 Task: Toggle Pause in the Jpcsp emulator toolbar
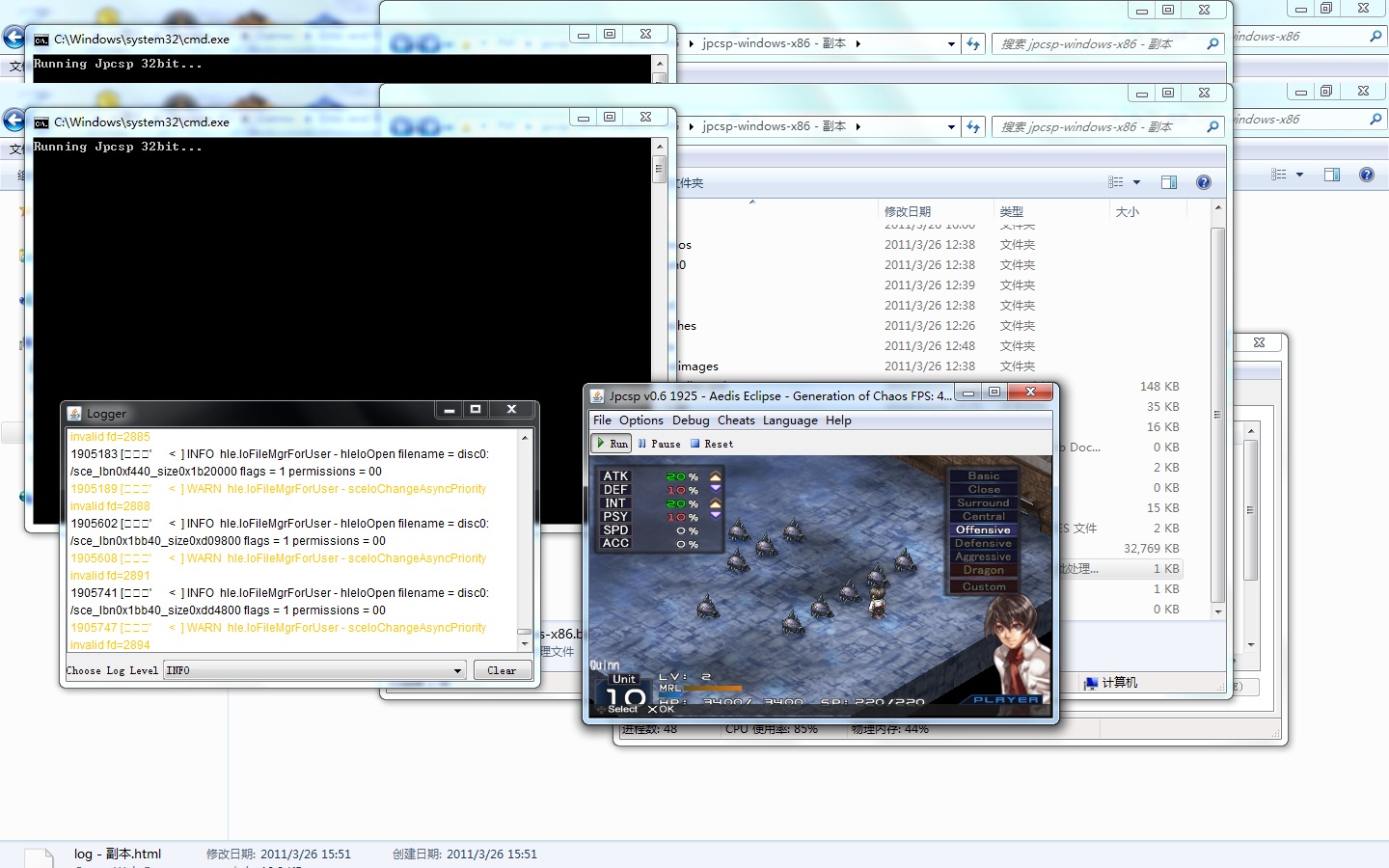pyautogui.click(x=659, y=444)
